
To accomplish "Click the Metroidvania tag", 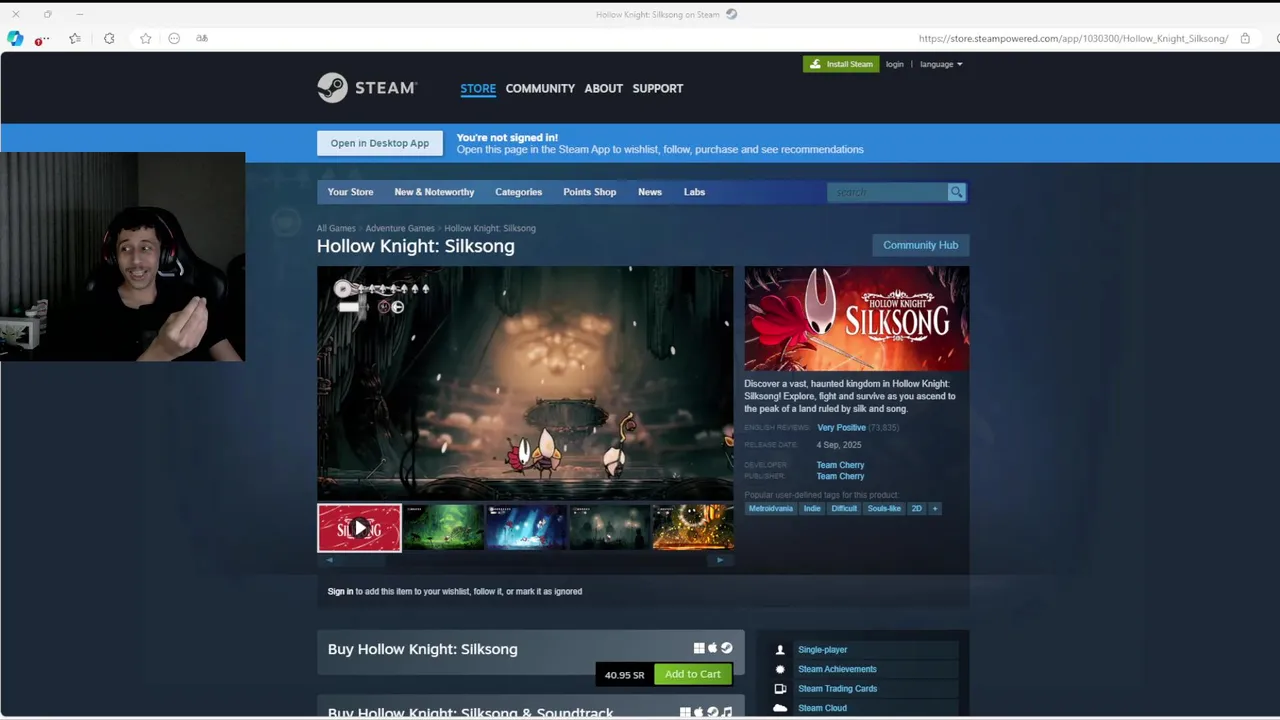I will tap(771, 508).
